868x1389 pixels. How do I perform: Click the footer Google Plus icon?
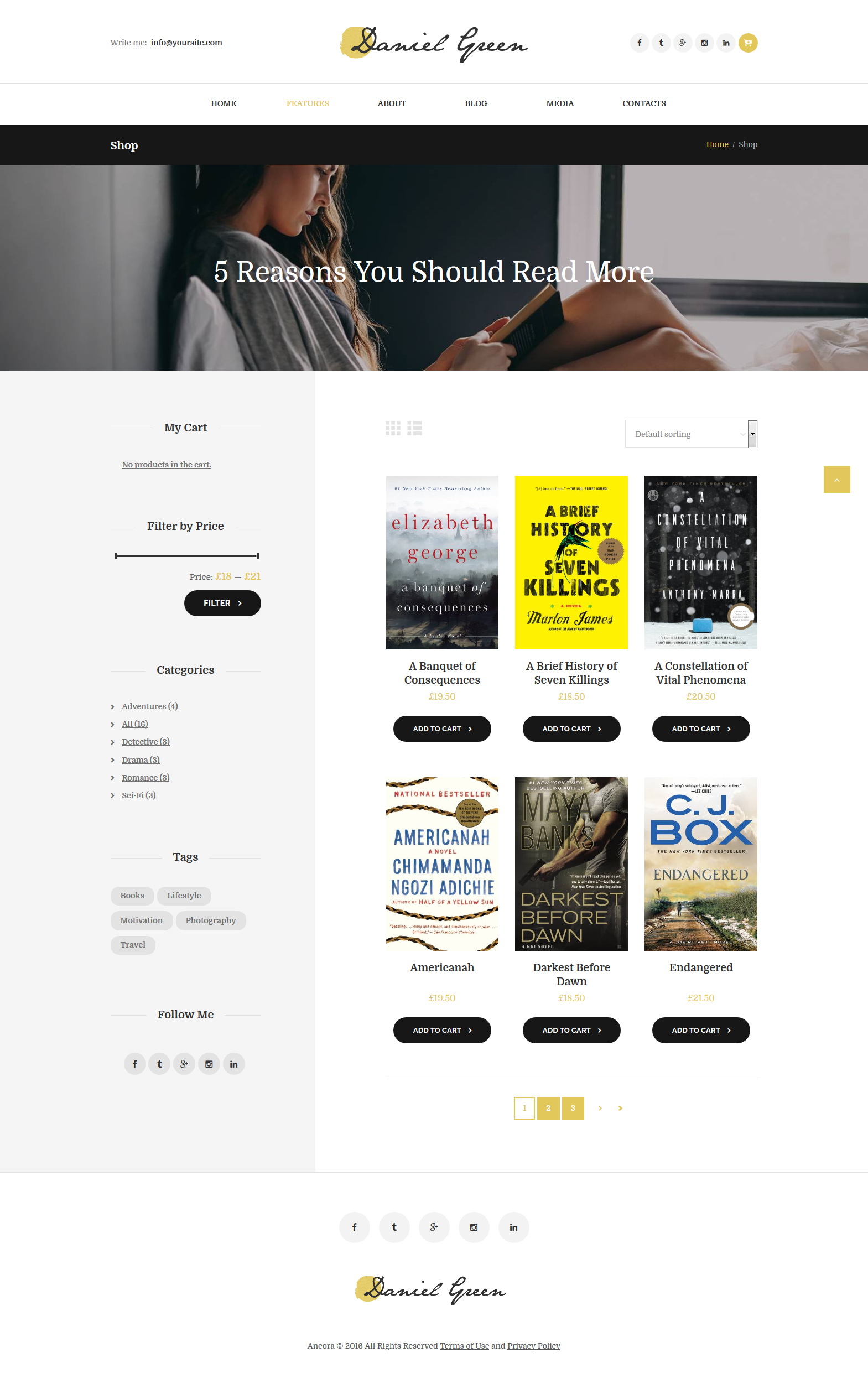coord(434,1227)
